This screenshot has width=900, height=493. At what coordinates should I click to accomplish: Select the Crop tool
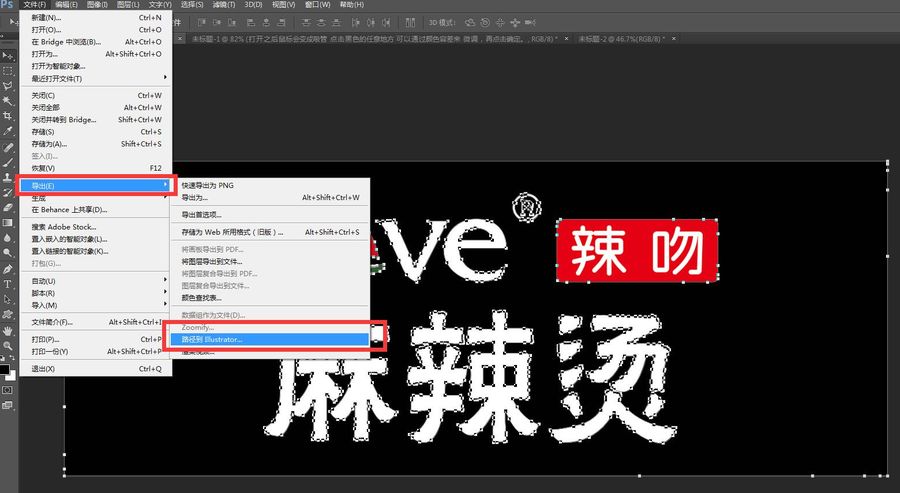point(7,116)
